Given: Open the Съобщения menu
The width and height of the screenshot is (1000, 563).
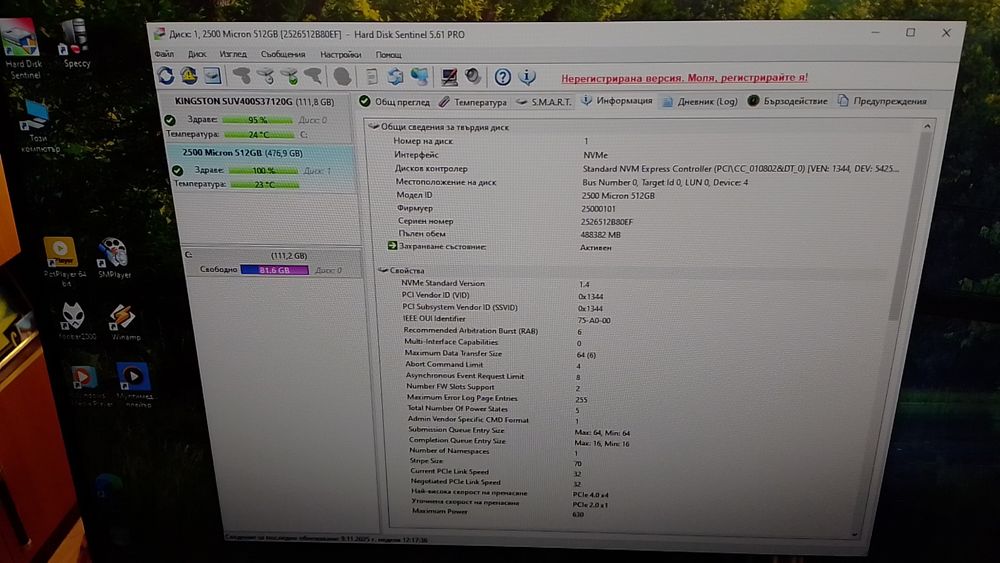Looking at the screenshot, I should (x=283, y=54).
